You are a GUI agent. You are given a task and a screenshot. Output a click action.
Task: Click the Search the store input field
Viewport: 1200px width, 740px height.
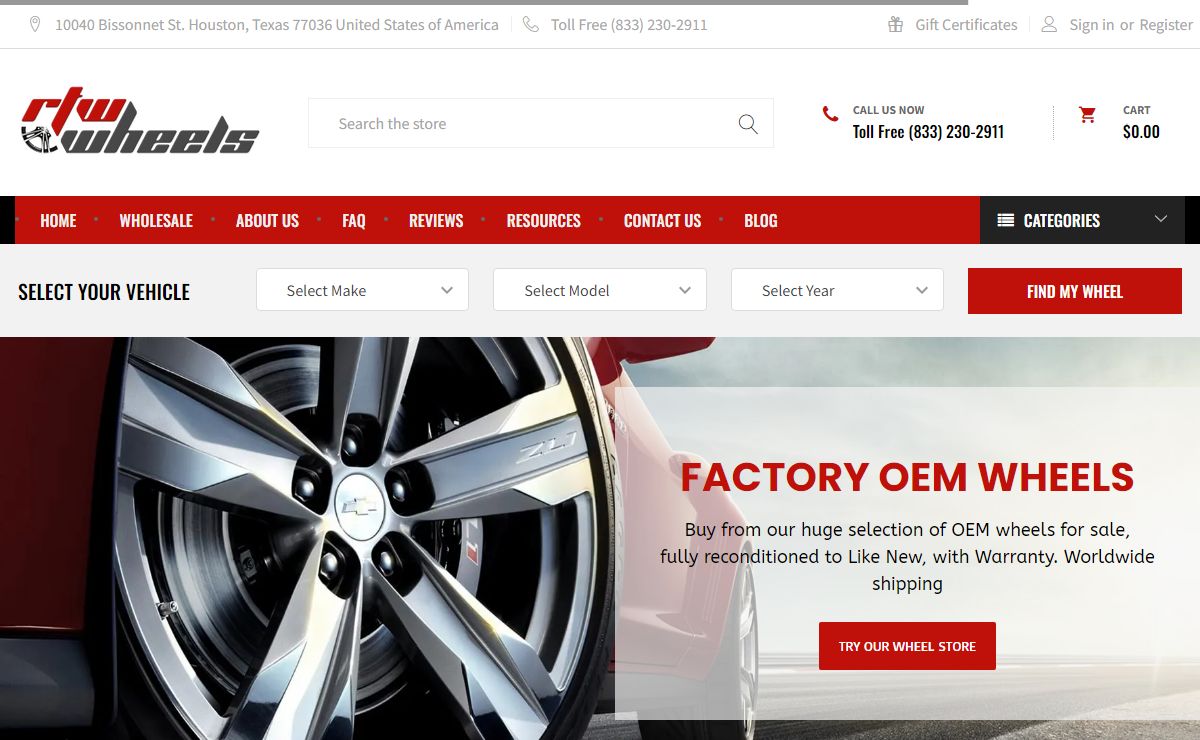click(540, 123)
